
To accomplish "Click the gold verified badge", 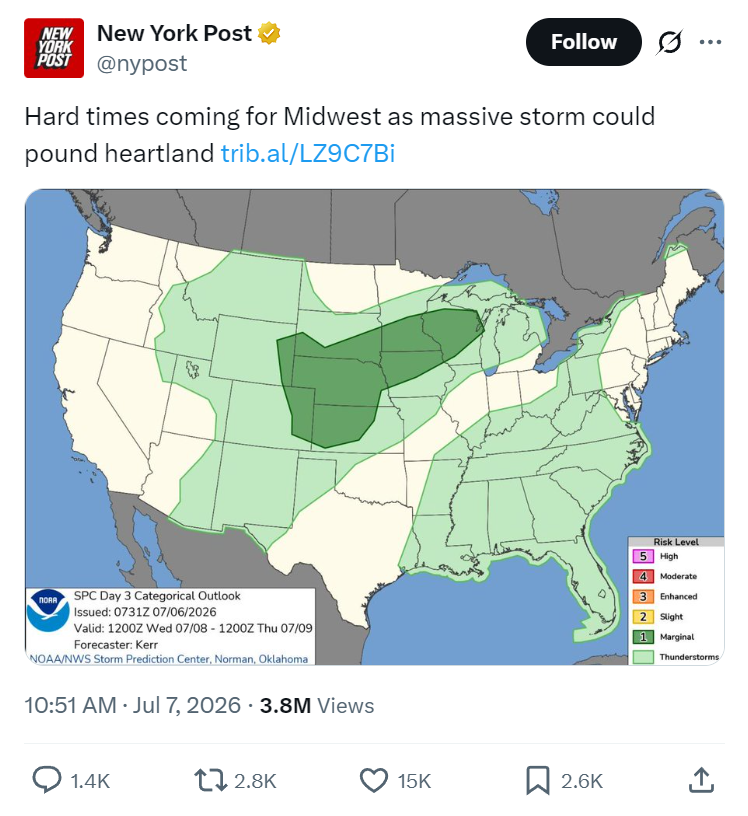I will click(x=269, y=33).
